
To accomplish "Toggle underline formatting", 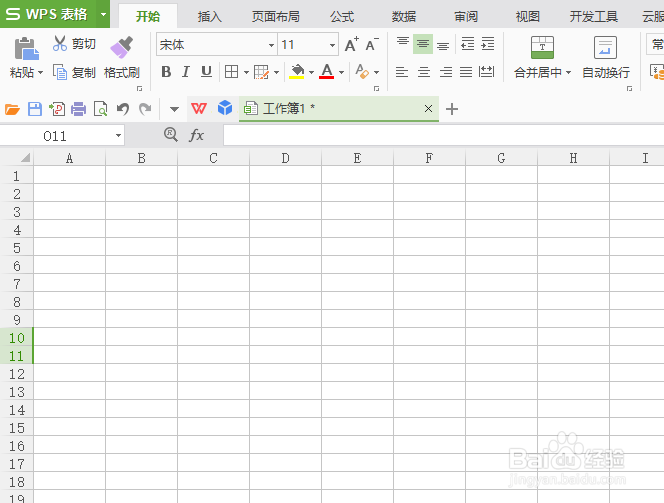I will click(x=206, y=72).
